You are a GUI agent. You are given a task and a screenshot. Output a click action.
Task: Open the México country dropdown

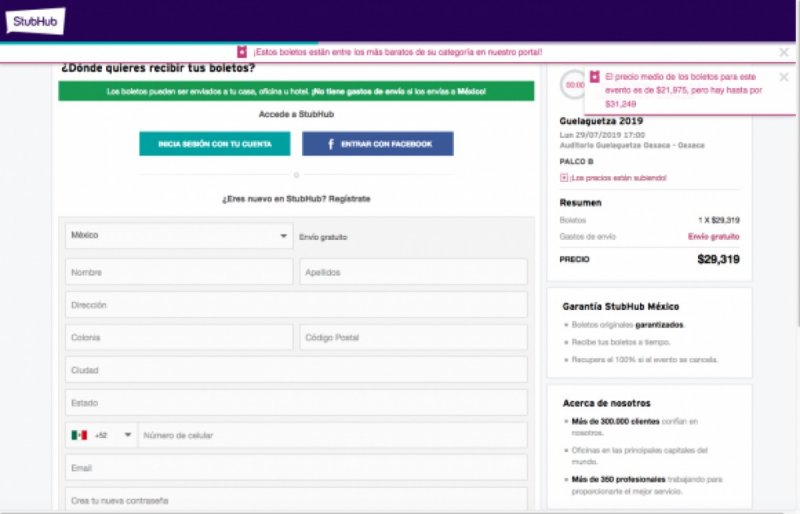[x=179, y=236]
